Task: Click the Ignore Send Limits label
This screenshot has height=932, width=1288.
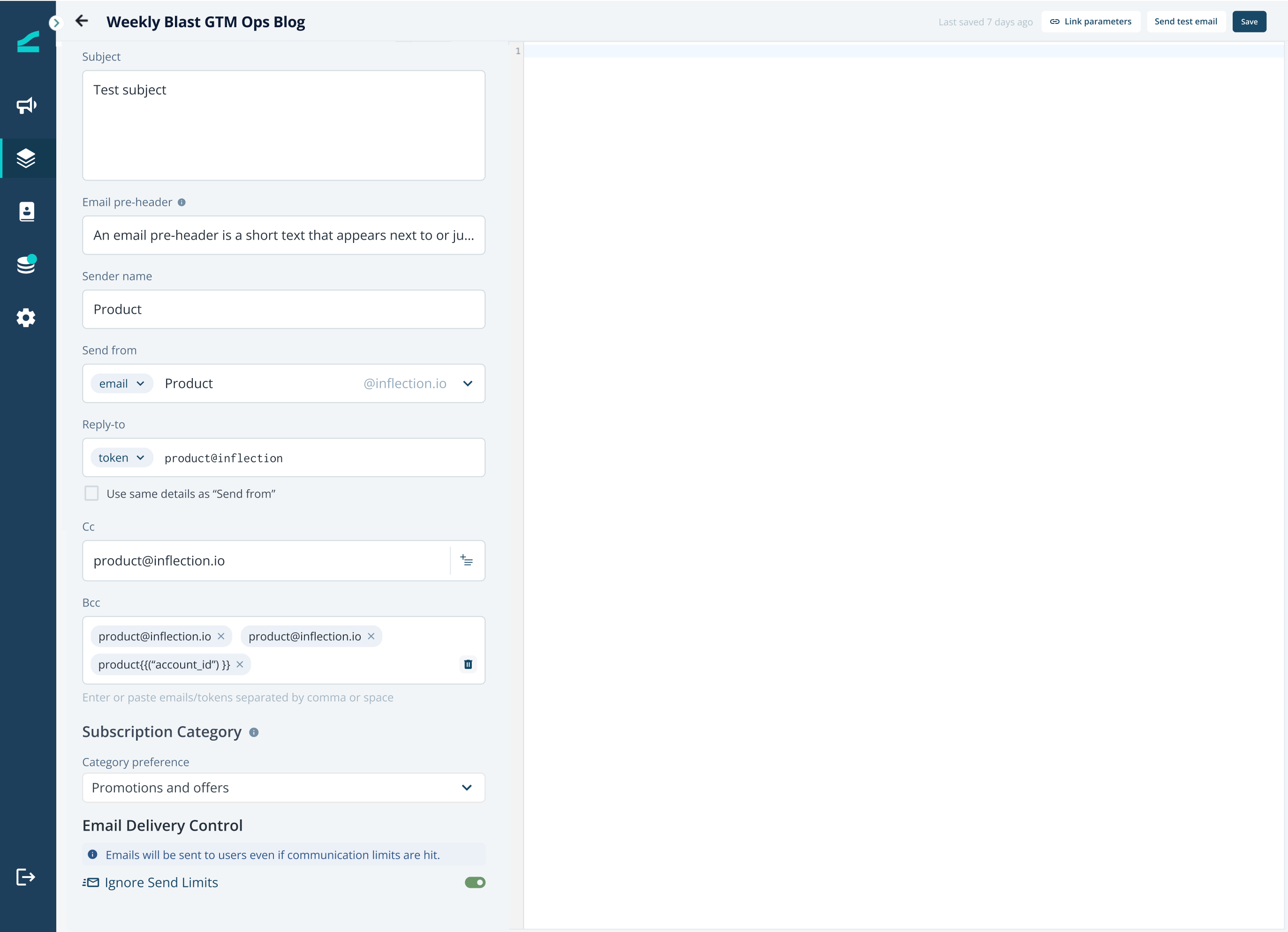Action: 161,882
